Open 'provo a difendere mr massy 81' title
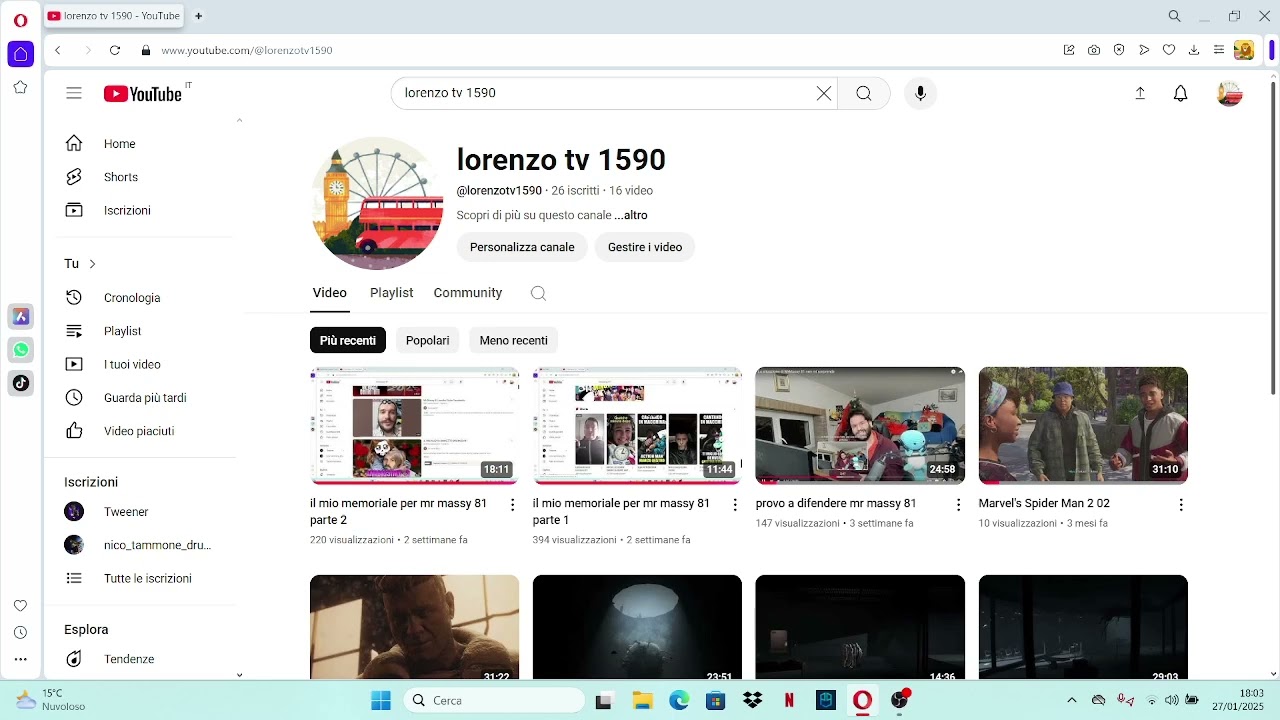1280x720 pixels. pos(836,503)
